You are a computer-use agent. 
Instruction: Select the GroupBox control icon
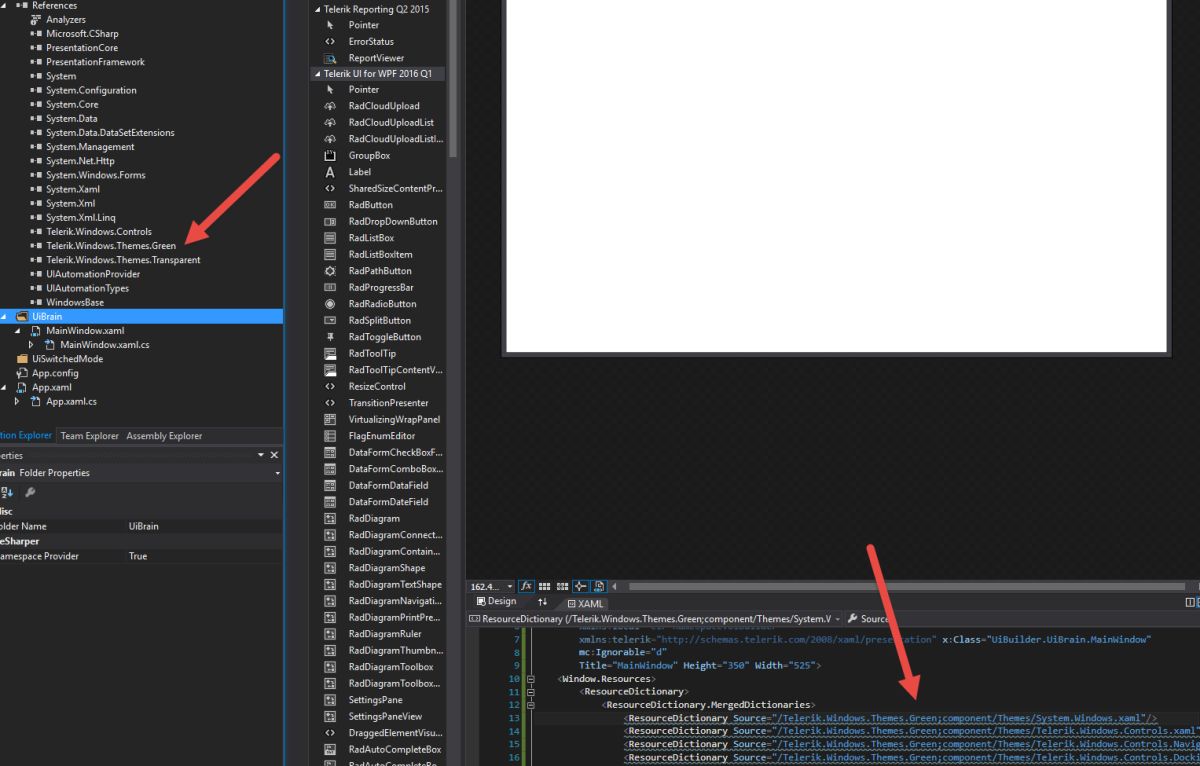[x=330, y=155]
